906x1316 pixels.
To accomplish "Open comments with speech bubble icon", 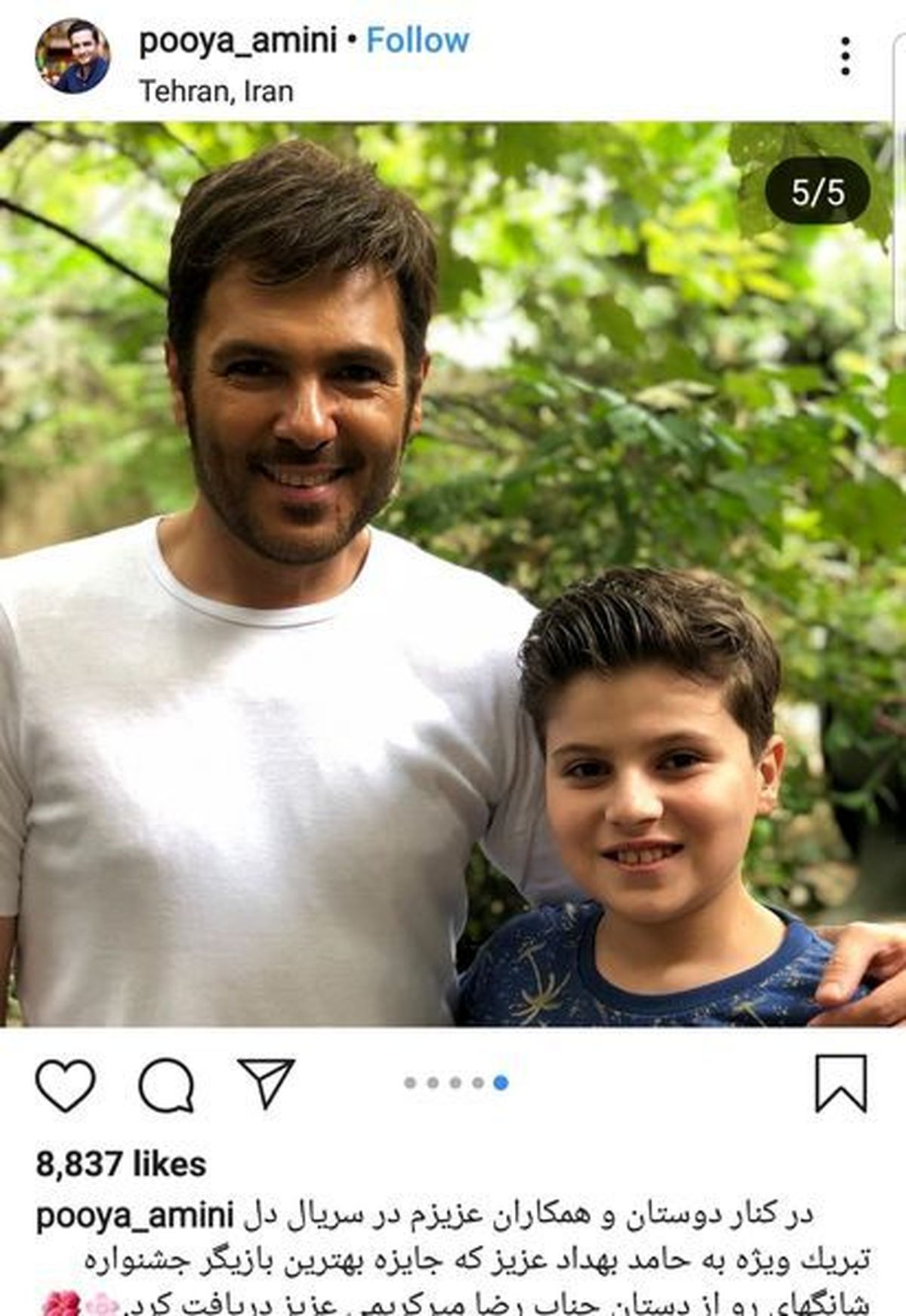I will (x=166, y=1084).
